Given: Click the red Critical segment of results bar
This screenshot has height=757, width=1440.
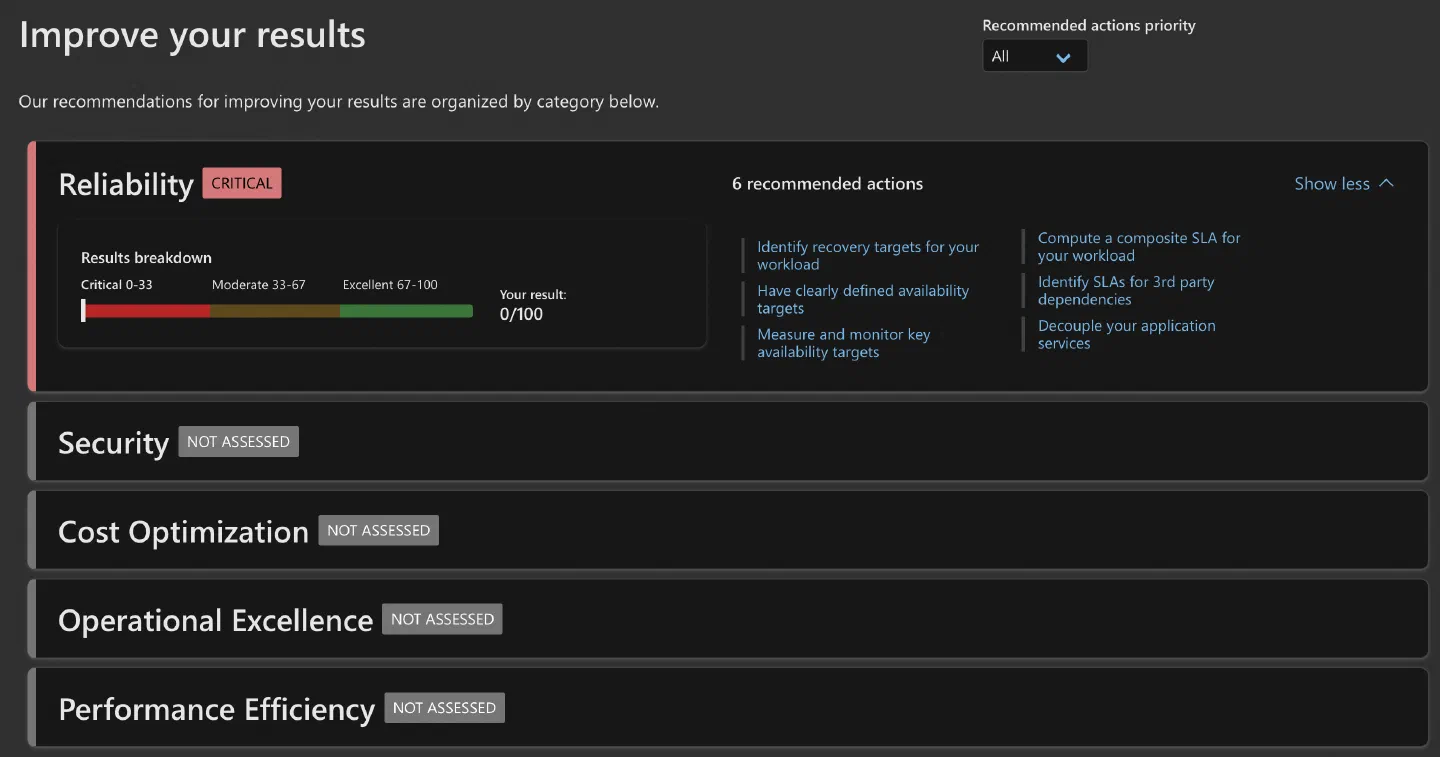Looking at the screenshot, I should [x=147, y=311].
